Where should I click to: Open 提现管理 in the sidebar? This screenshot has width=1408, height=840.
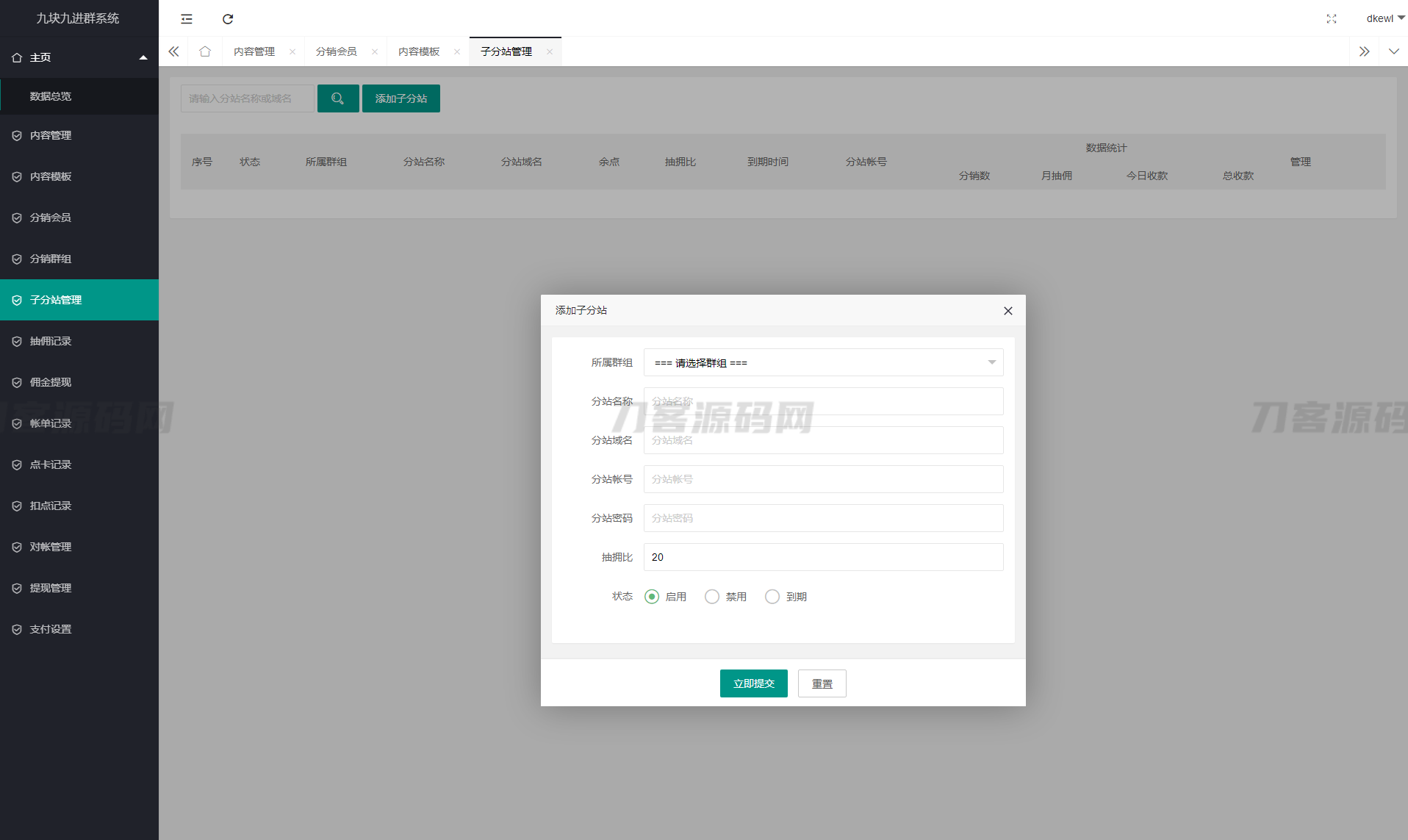click(x=79, y=588)
